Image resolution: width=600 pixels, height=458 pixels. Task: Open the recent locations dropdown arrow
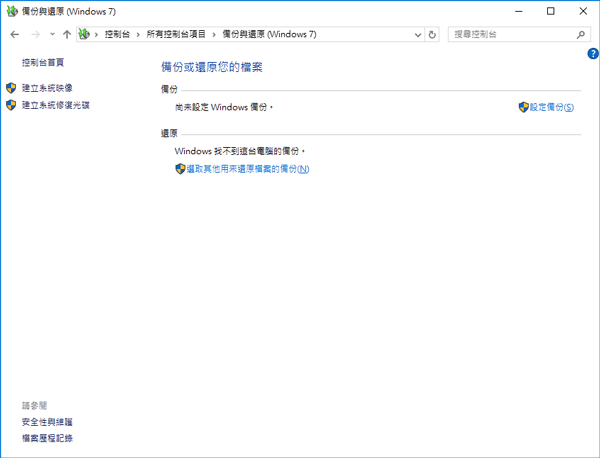tap(51, 34)
